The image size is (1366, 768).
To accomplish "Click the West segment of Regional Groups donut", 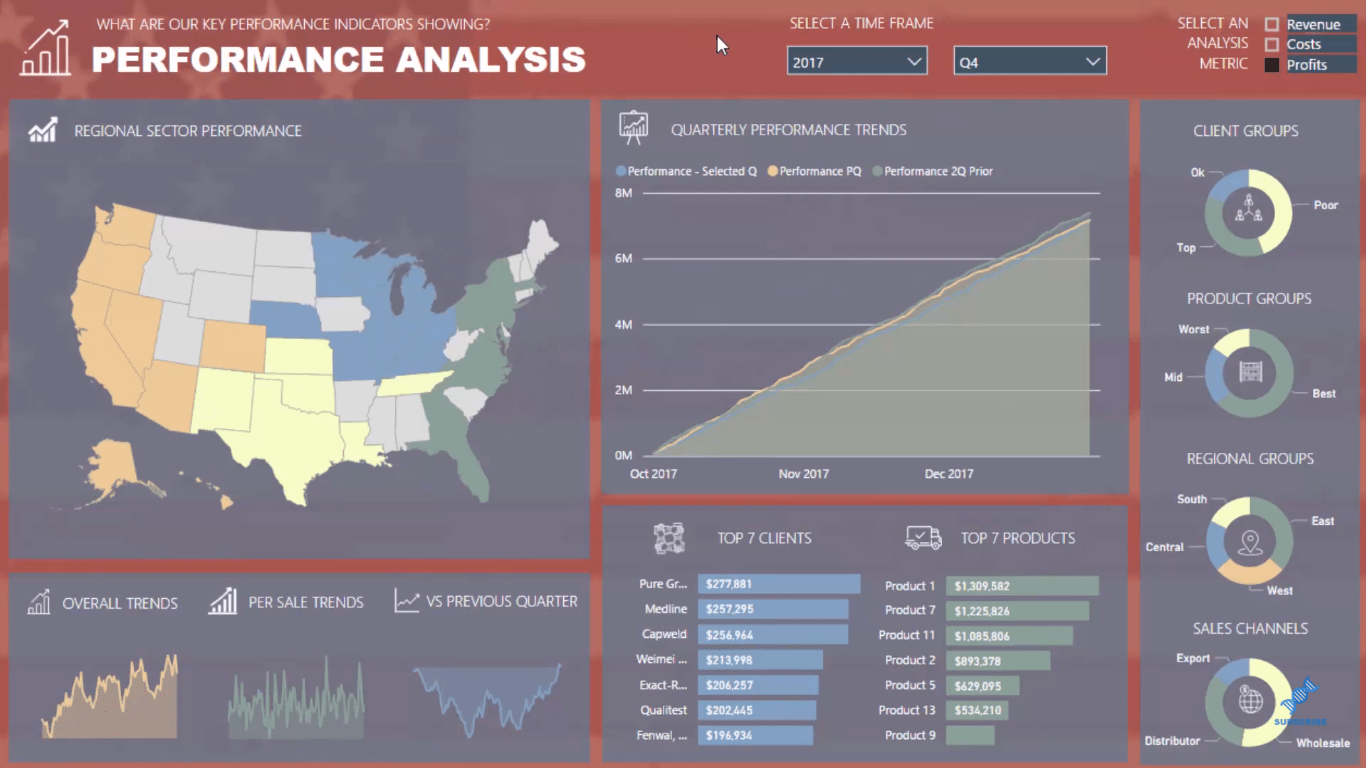I will tap(1250, 574).
